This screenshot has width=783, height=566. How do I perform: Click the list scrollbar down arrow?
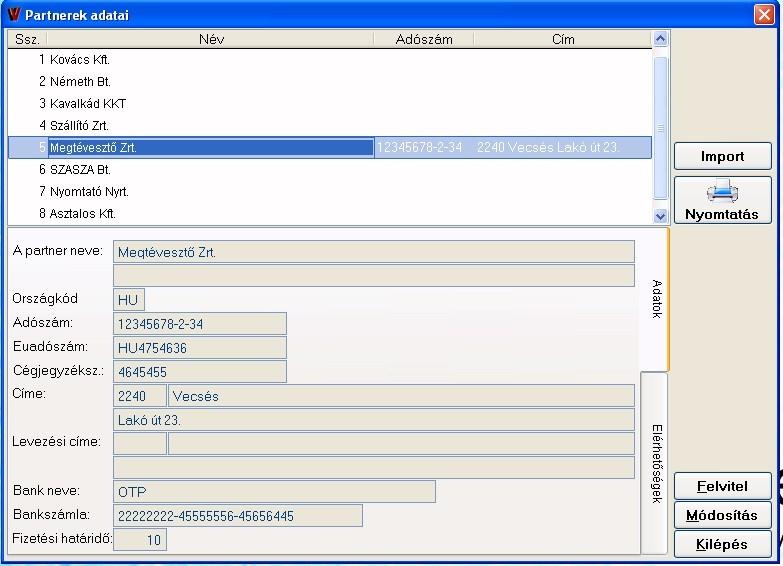660,216
